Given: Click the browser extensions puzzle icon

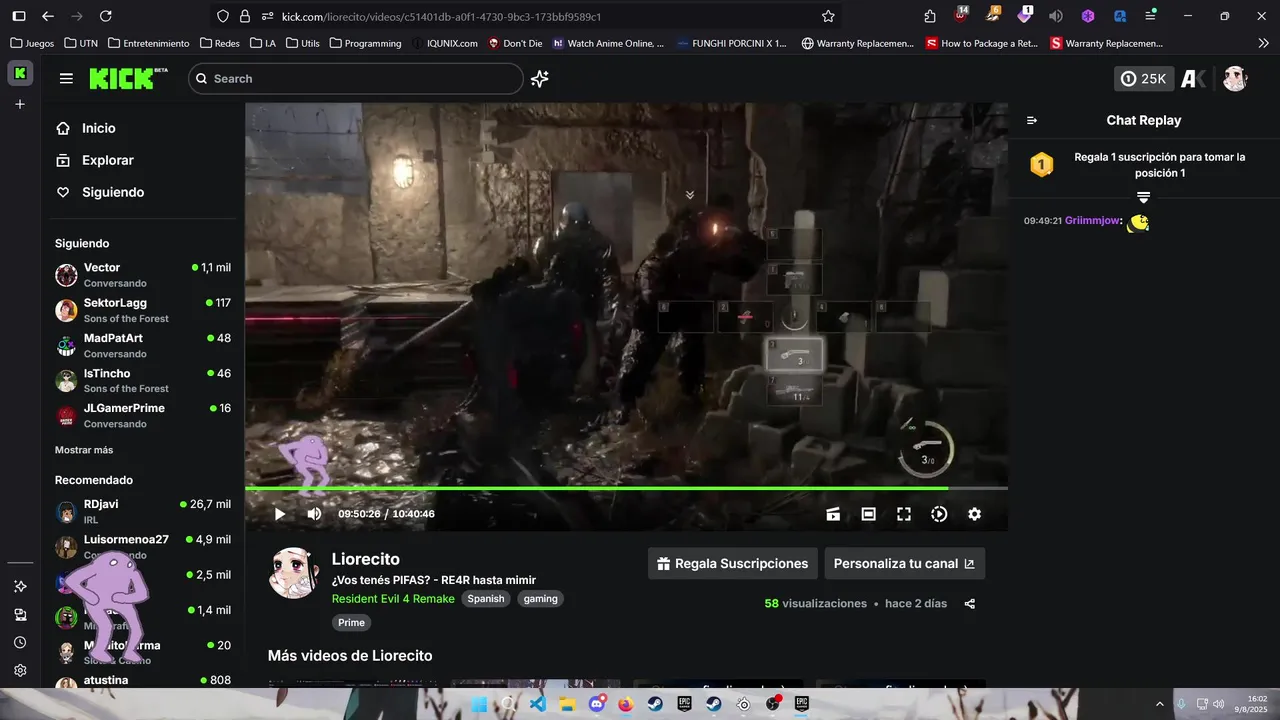Looking at the screenshot, I should pyautogui.click(x=930, y=16).
